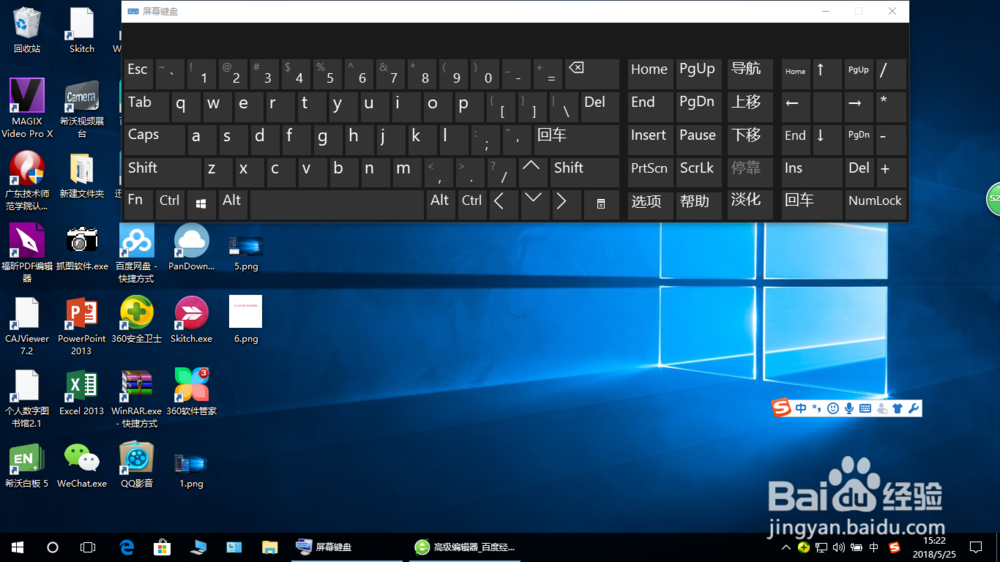Viewport: 1000px width, 562px height.
Task: Click the PgUp key beside Home
Action: pyautogui.click(x=698, y=74)
